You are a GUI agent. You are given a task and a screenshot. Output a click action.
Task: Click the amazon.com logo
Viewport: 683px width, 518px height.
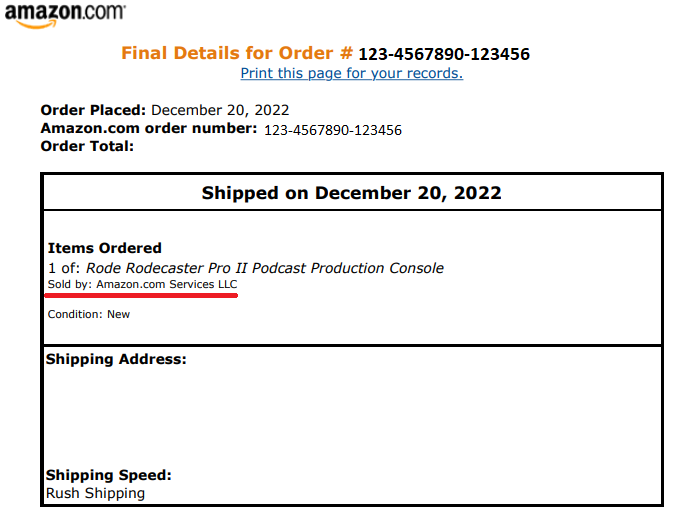tap(65, 16)
